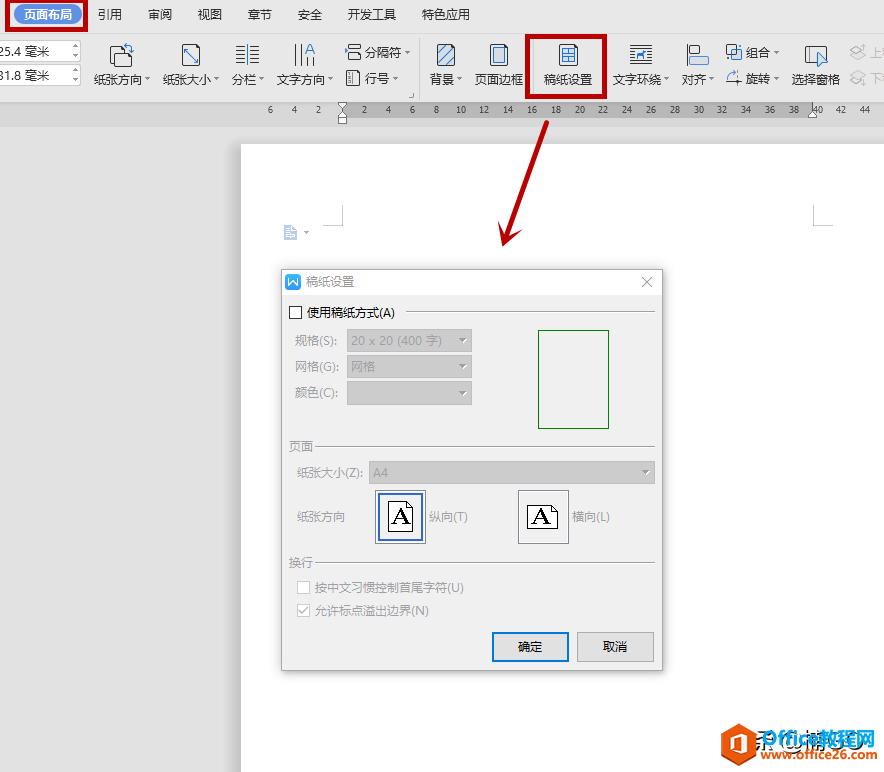Open the 纸张大小 paper size tool

[191, 65]
